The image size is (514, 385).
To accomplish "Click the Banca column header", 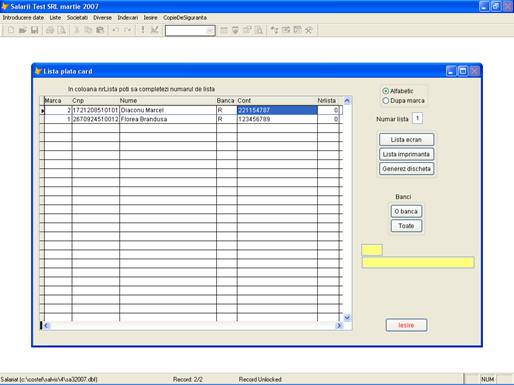I will [x=227, y=100].
